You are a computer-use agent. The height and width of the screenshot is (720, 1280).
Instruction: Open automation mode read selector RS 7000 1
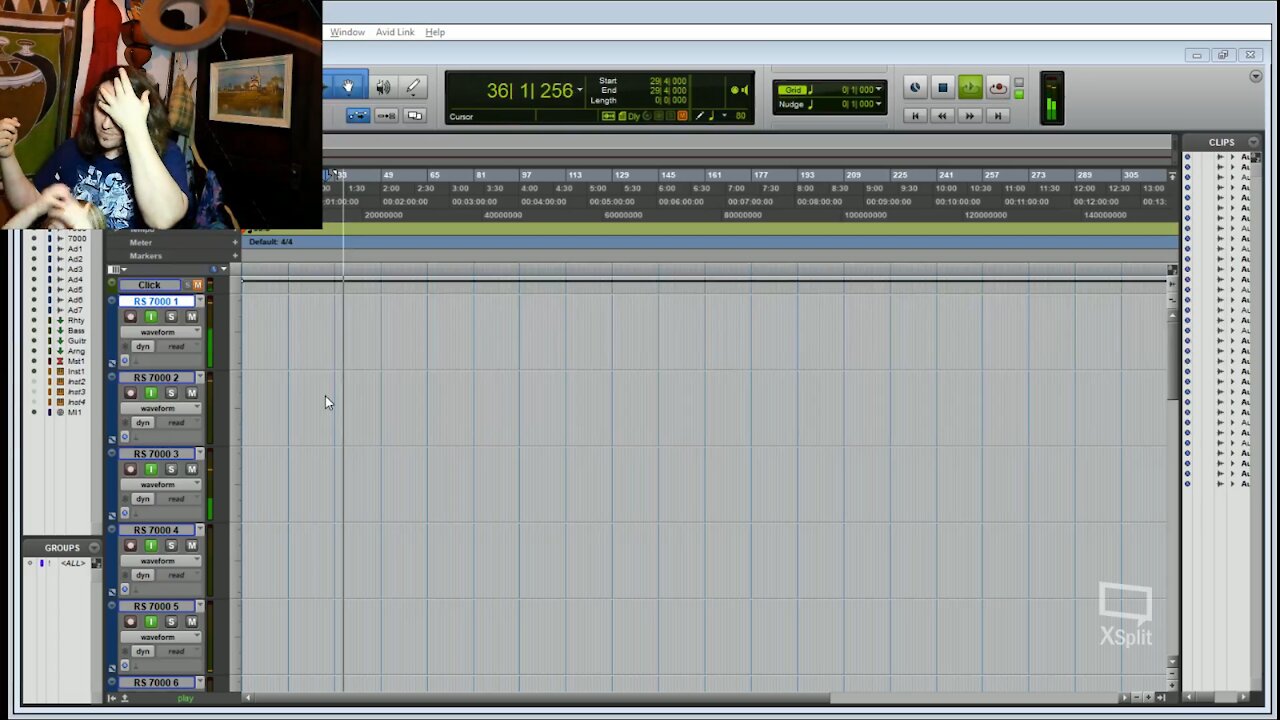tap(177, 347)
